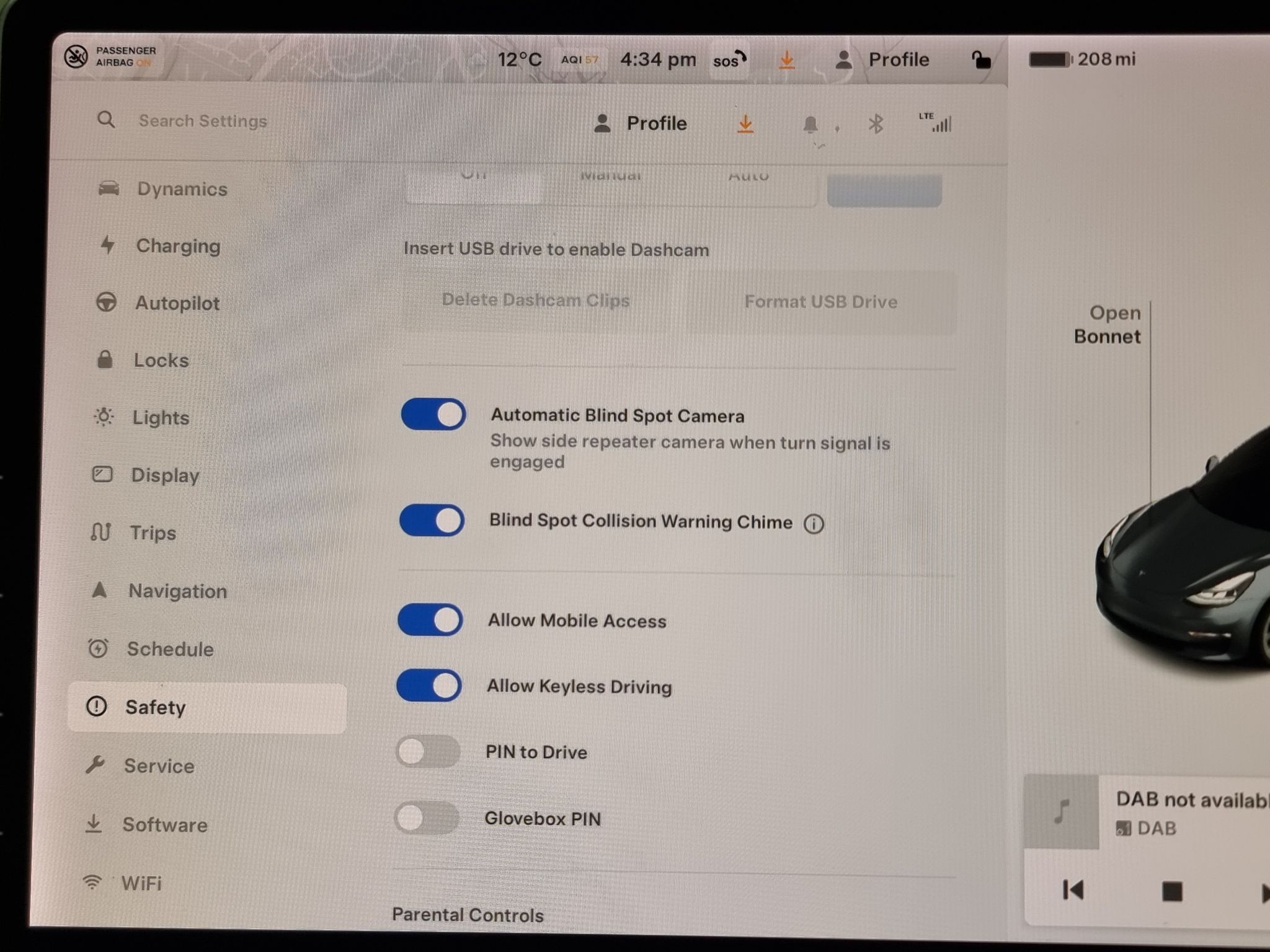Tap the 12°C temperature reading

(x=520, y=59)
